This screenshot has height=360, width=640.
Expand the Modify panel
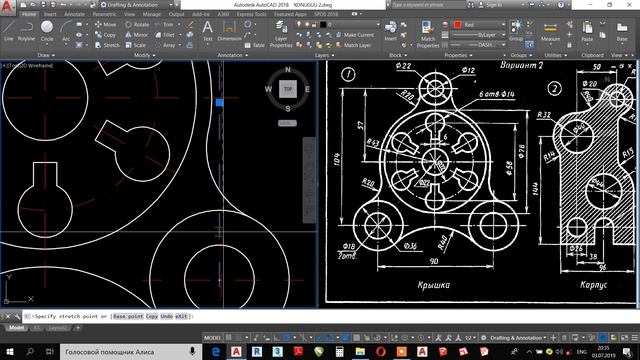click(x=144, y=55)
